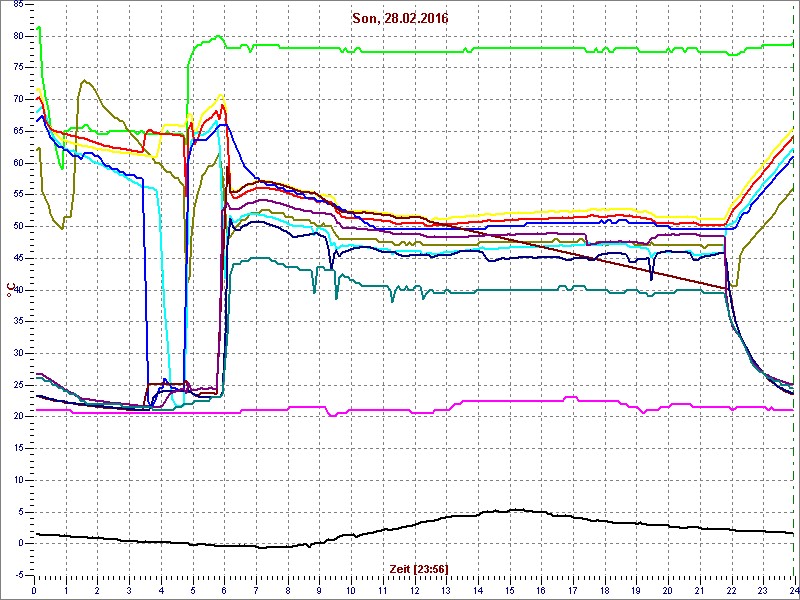Select the 25 temperature axis label
Viewport: 800px width, 600px height.
[x=18, y=385]
